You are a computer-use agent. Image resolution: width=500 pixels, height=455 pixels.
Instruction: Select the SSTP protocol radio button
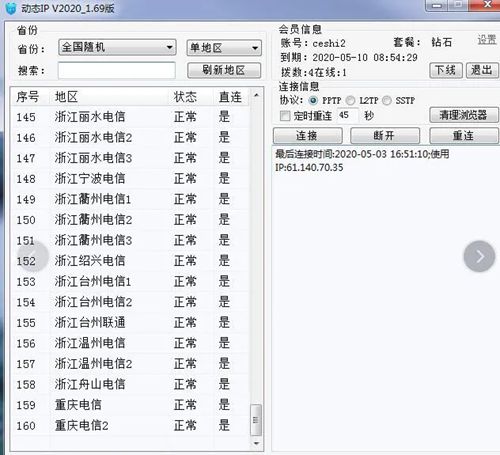(387, 100)
